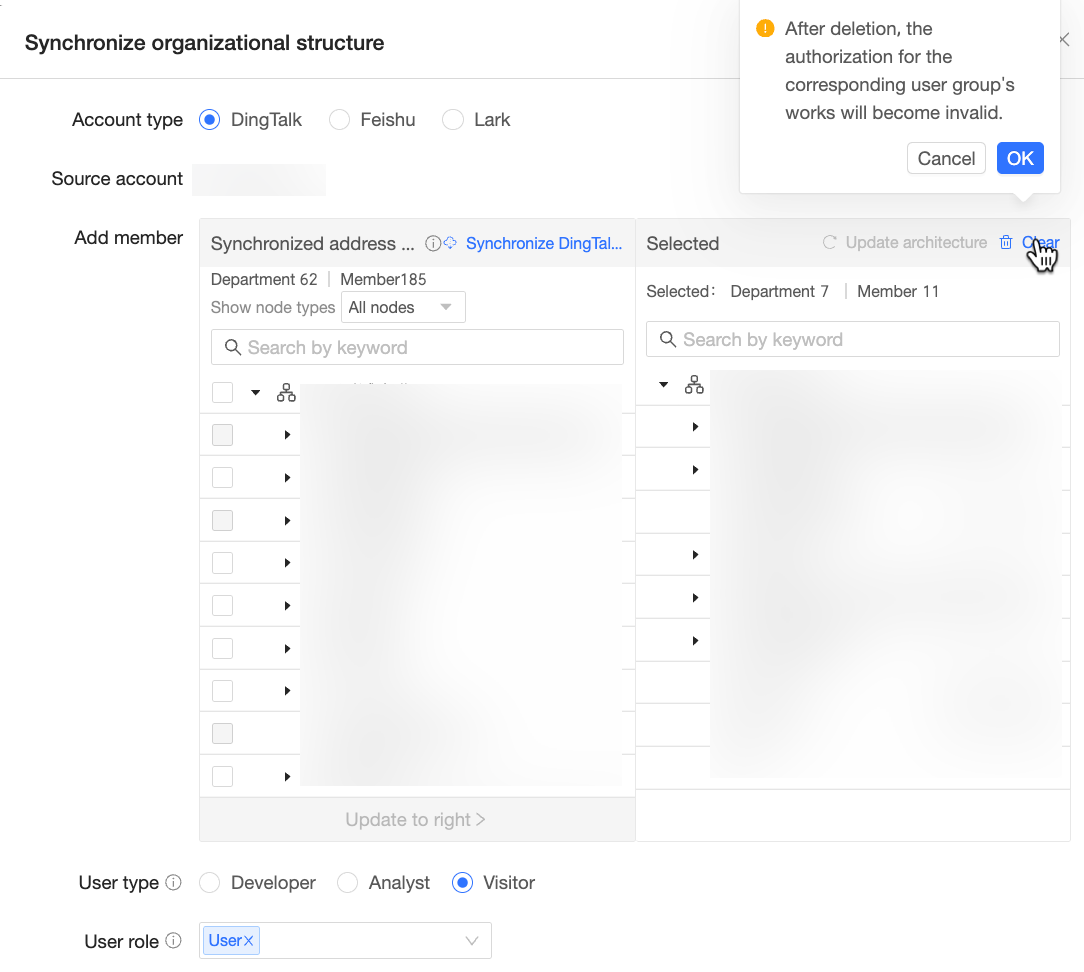Click Update architecture

point(906,243)
